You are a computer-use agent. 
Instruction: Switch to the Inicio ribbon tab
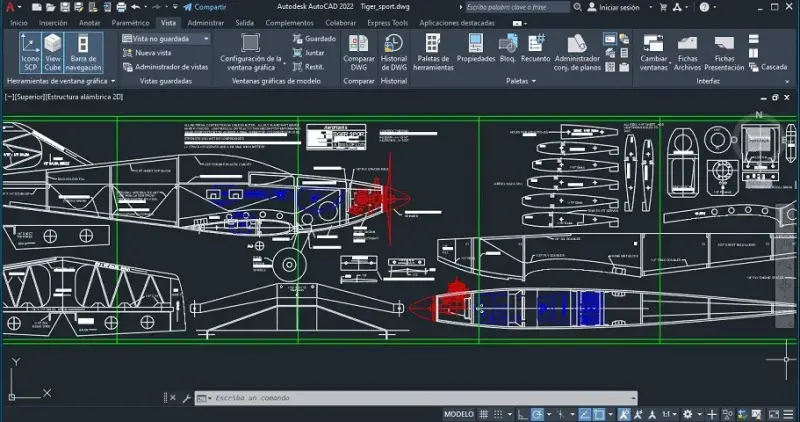click(19, 23)
